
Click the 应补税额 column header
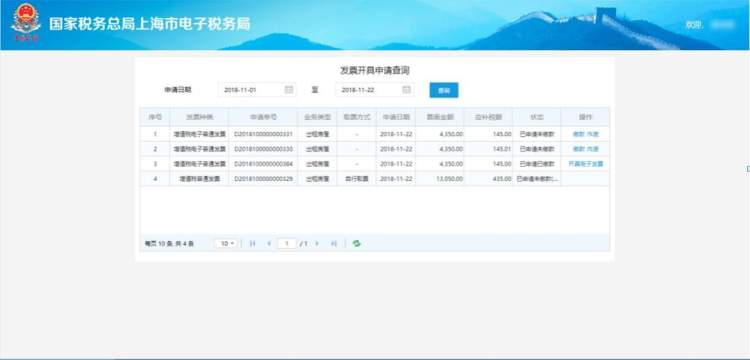tap(488, 117)
